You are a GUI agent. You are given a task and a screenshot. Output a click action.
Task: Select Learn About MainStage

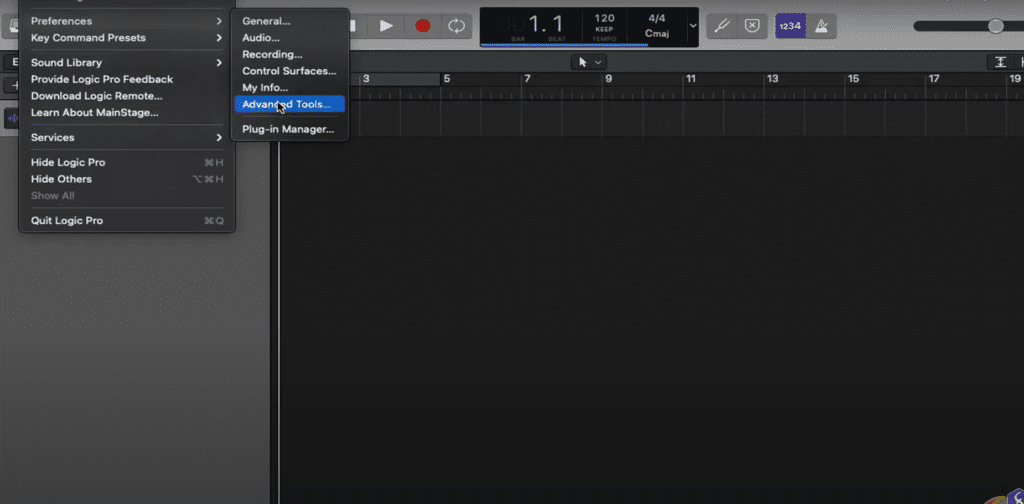(127, 112)
